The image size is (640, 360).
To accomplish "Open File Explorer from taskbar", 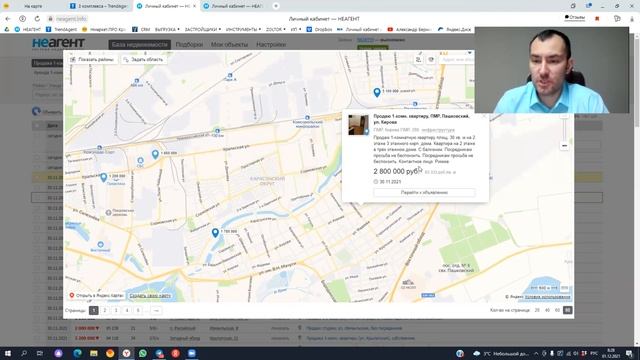I will click(93, 353).
